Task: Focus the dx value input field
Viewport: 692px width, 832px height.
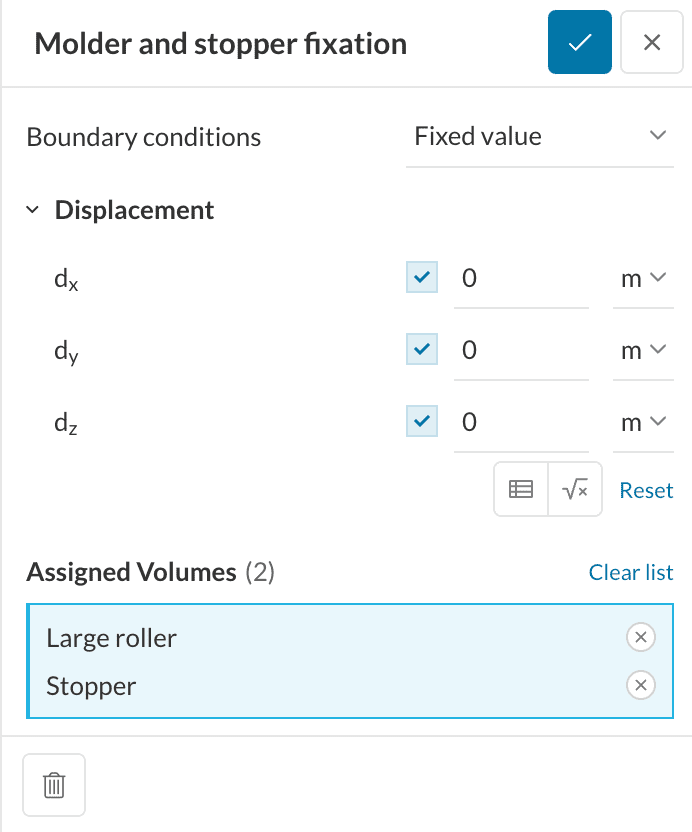Action: click(x=520, y=279)
